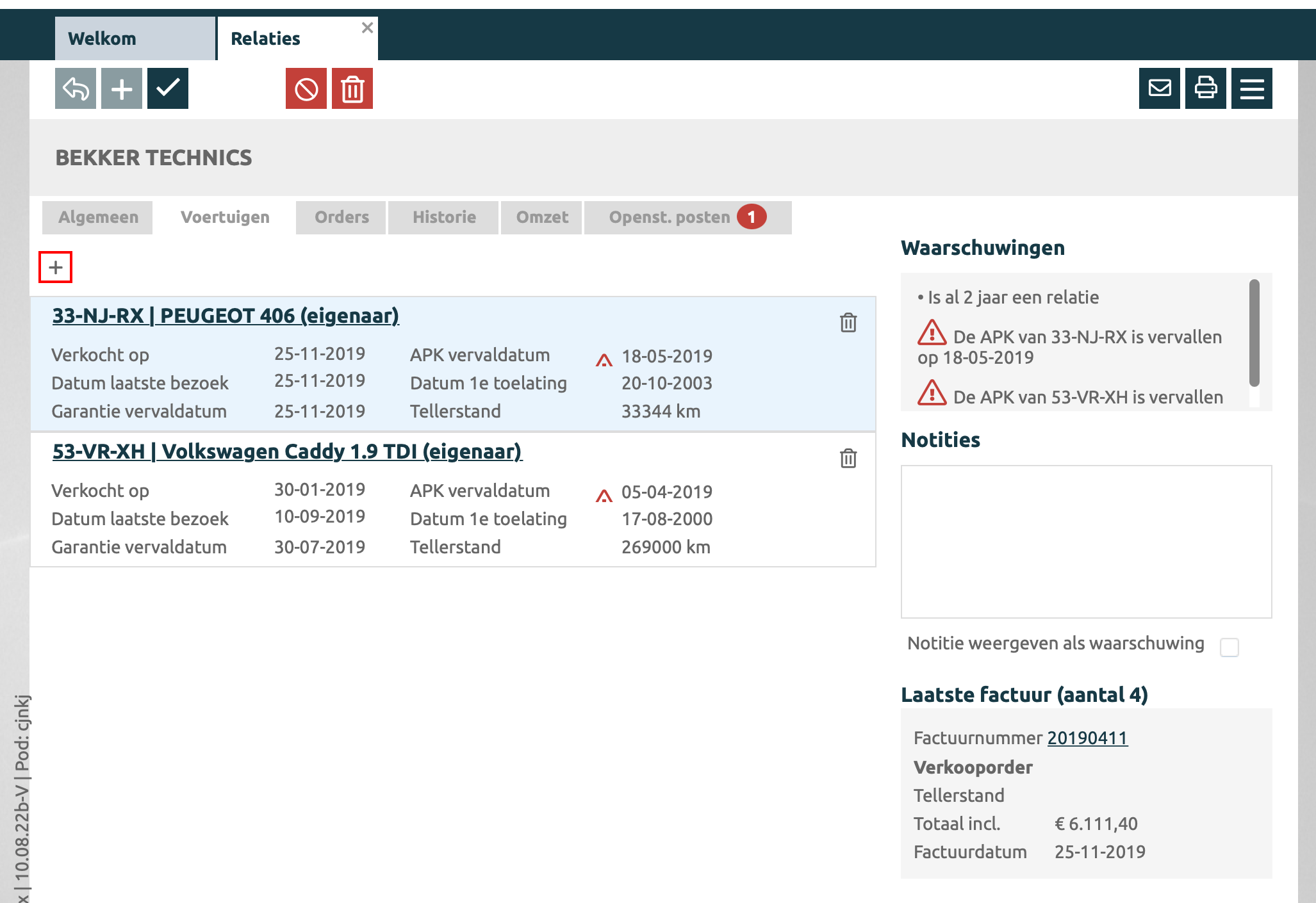Viewport: 1316px width, 903px height.
Task: Delete the Volkswagen Caddy vehicle entry
Action: pyautogui.click(x=848, y=458)
